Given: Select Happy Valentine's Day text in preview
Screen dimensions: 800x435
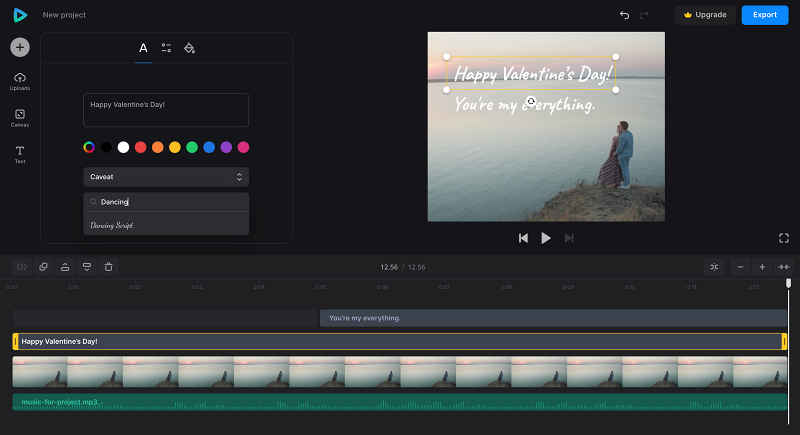Looking at the screenshot, I should click(x=532, y=74).
